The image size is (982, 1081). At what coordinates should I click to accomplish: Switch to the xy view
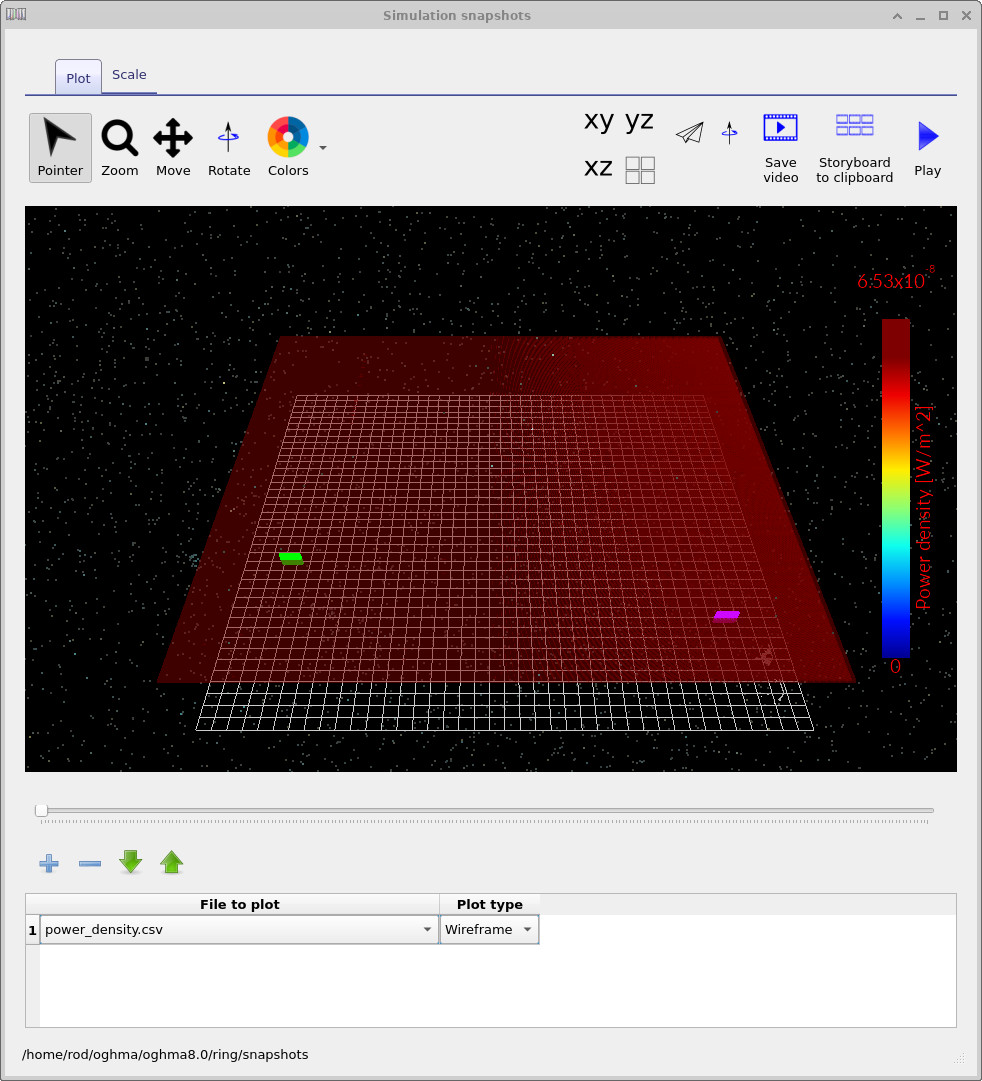click(597, 120)
